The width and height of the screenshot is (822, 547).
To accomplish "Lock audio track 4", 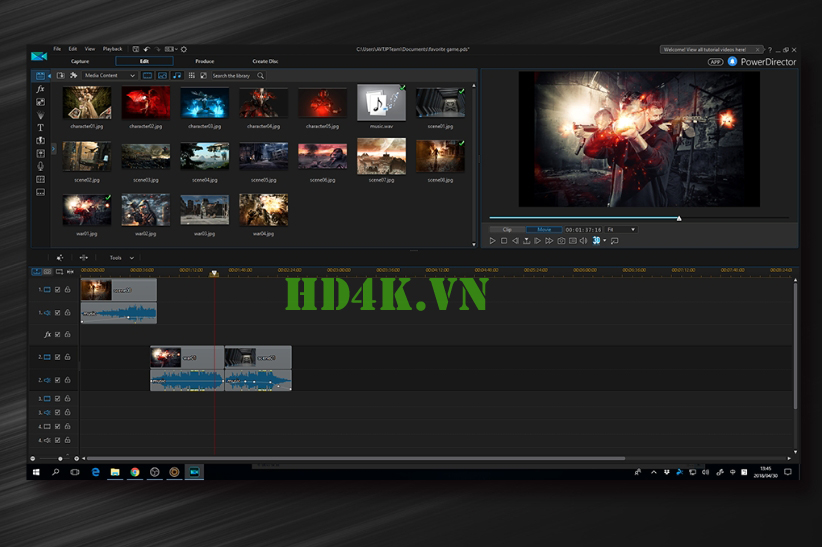I will click(x=68, y=440).
